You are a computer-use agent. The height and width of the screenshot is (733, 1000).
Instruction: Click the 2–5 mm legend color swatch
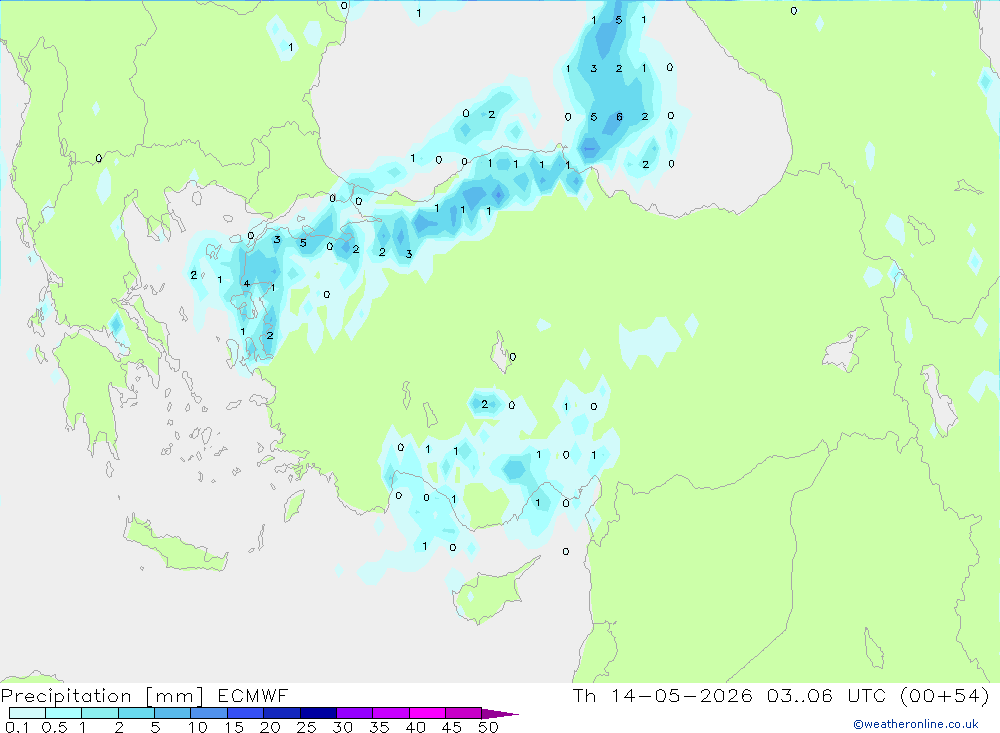(x=136, y=713)
